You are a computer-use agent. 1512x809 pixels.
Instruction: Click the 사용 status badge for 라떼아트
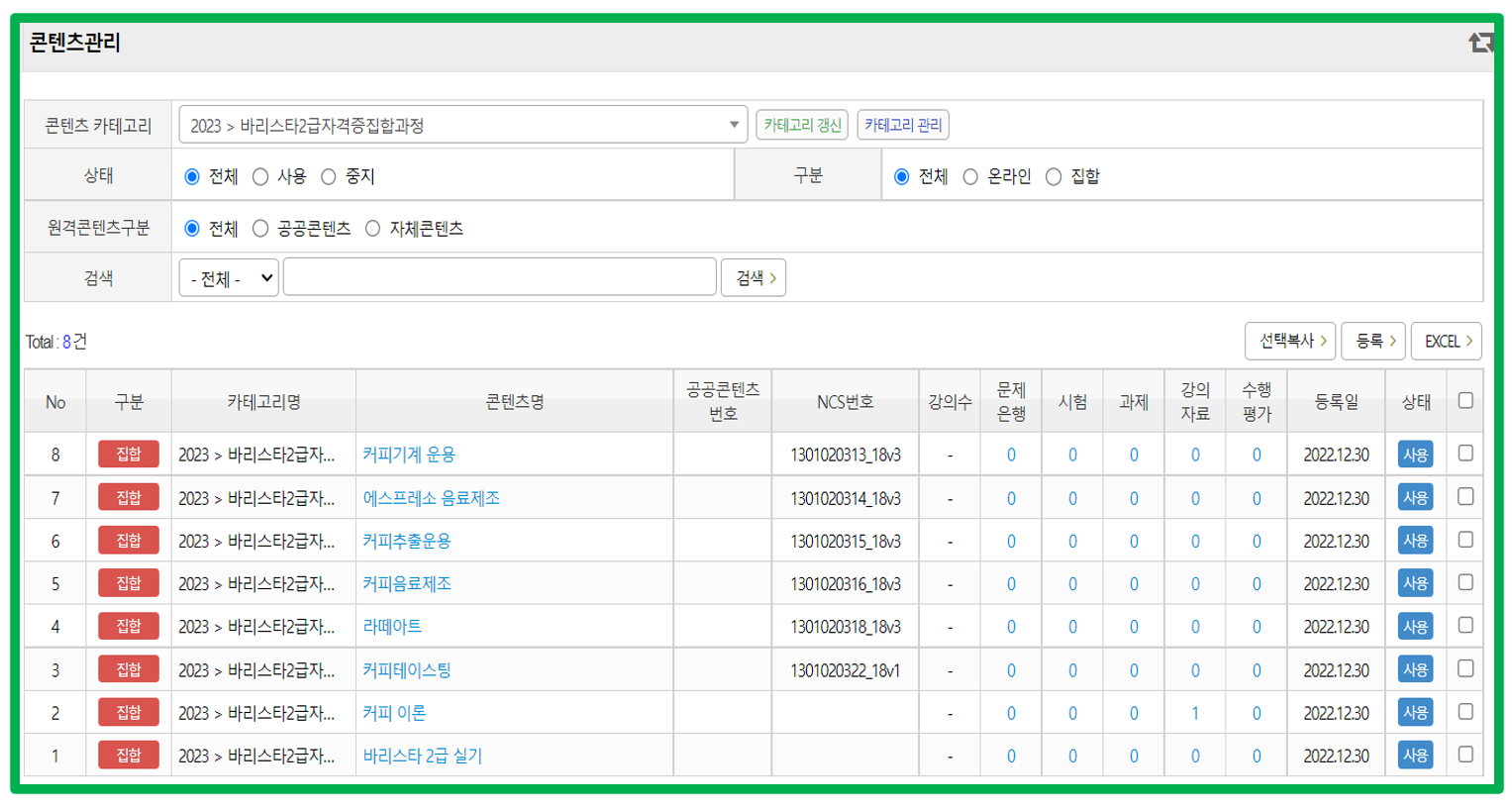coord(1415,627)
